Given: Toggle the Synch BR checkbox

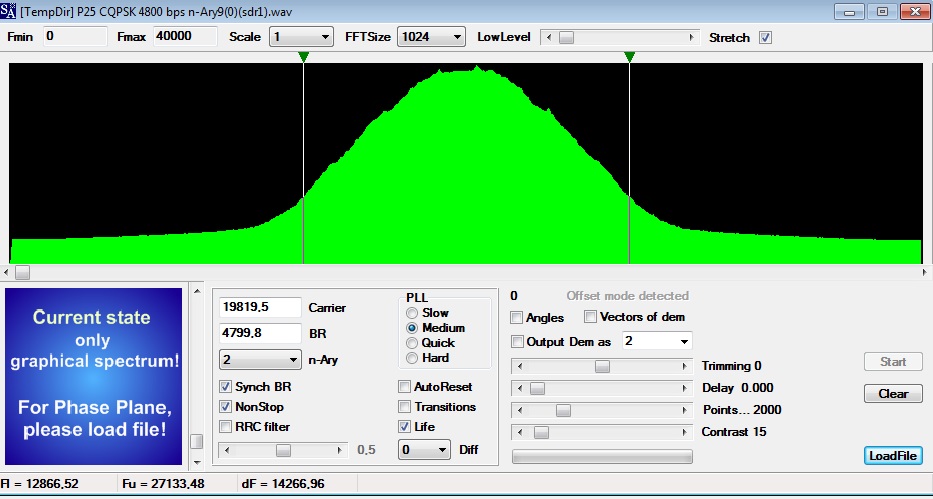Looking at the screenshot, I should click(226, 387).
